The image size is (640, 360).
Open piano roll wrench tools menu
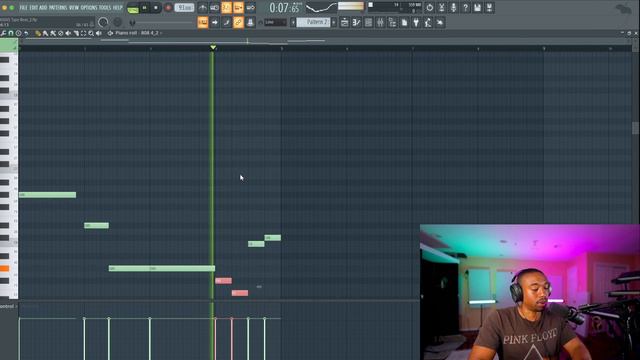click(3, 33)
